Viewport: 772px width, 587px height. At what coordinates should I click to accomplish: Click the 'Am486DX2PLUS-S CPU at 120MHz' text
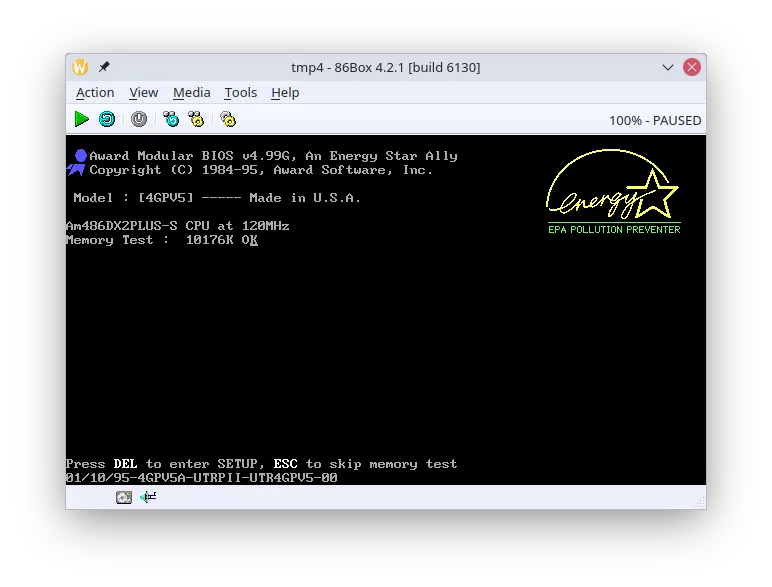click(x=178, y=226)
